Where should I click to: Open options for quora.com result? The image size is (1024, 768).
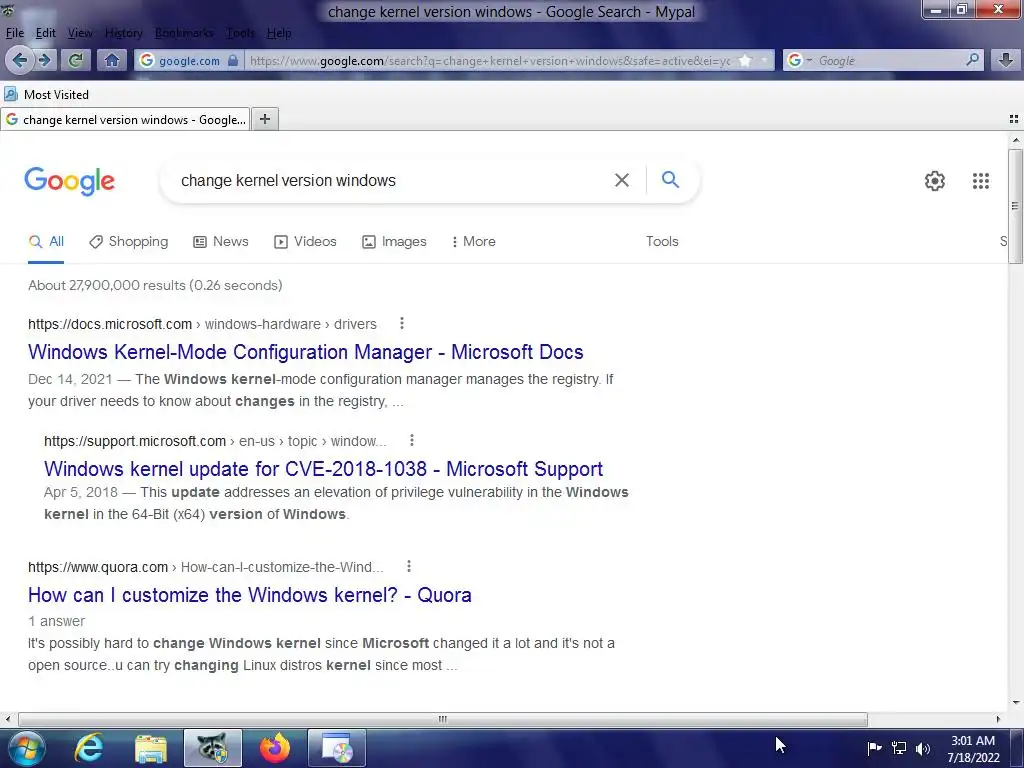coord(409,566)
